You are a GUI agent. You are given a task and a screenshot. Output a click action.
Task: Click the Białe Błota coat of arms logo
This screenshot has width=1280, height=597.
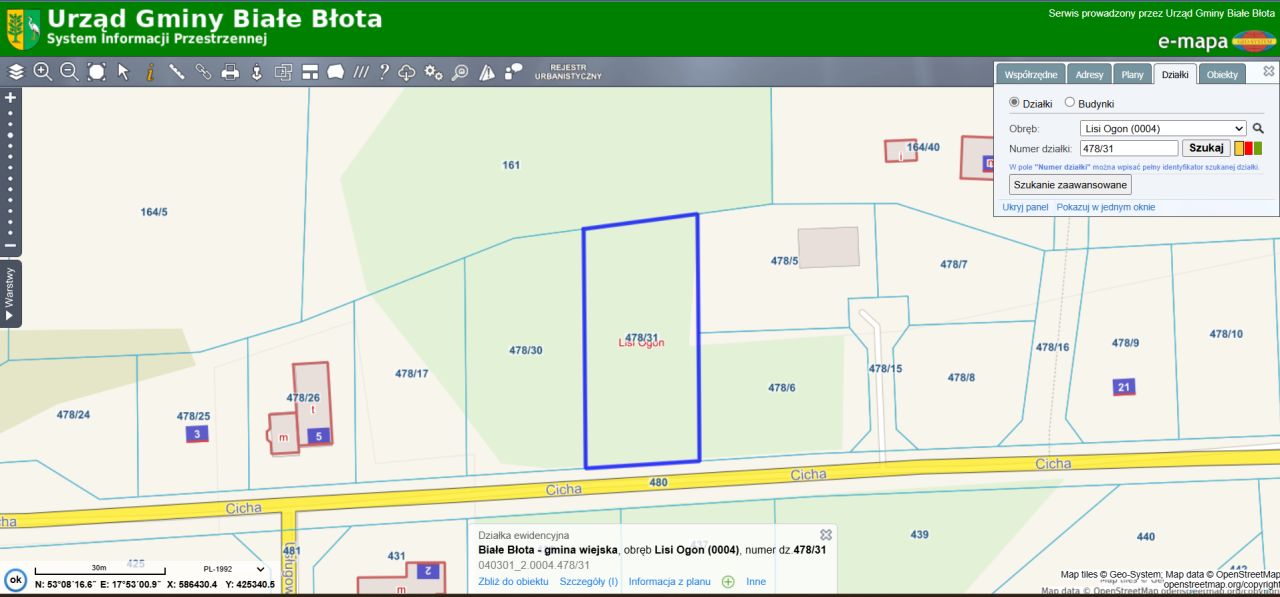coord(23,28)
